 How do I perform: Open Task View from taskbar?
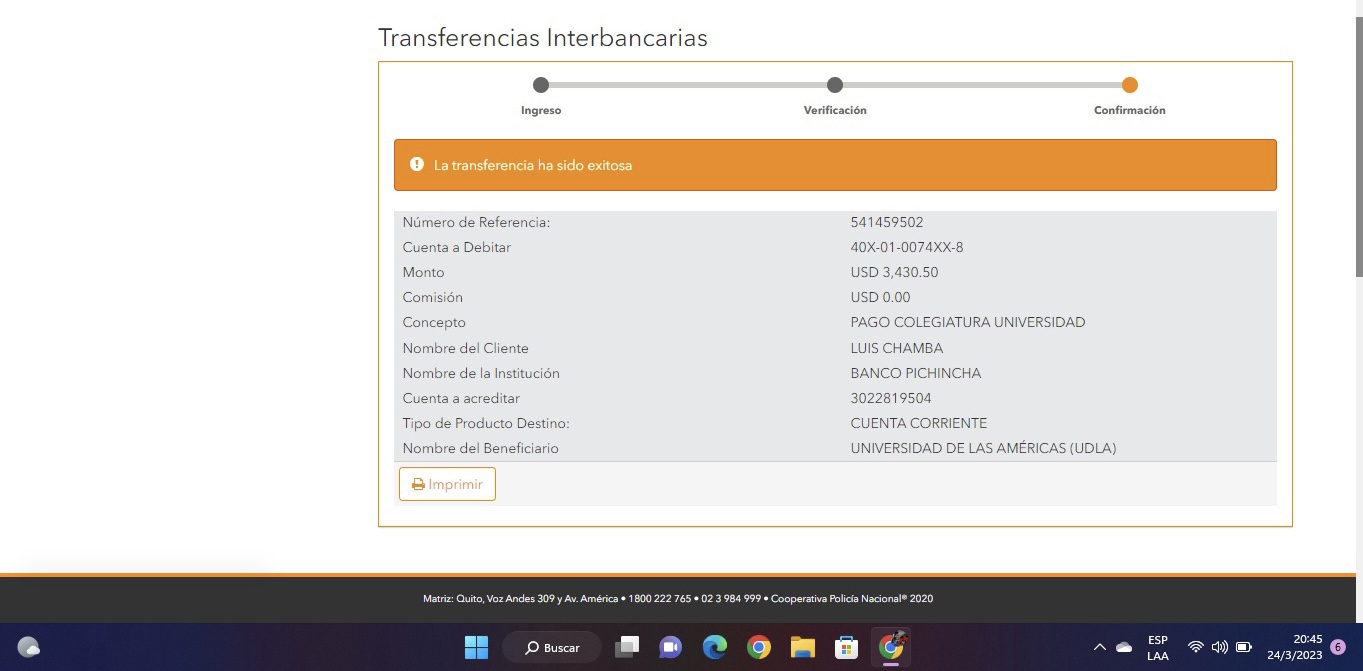[627, 647]
